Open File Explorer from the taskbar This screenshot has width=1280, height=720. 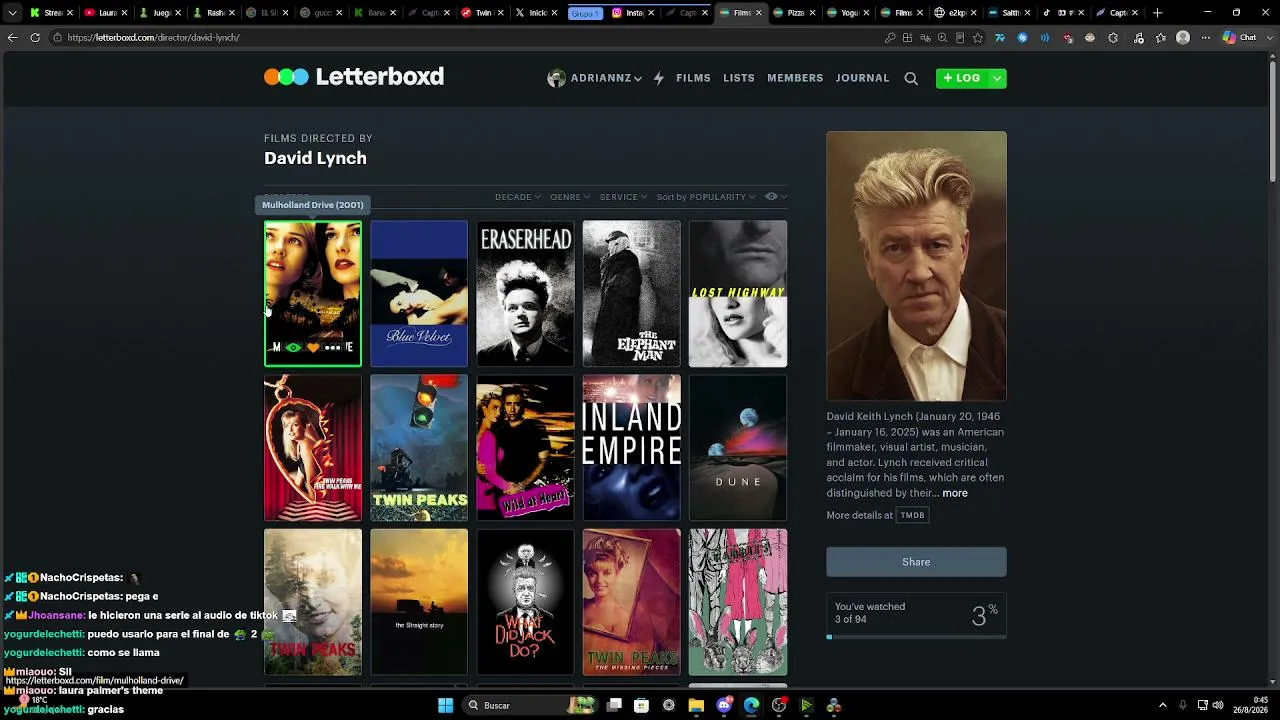pyautogui.click(x=696, y=706)
